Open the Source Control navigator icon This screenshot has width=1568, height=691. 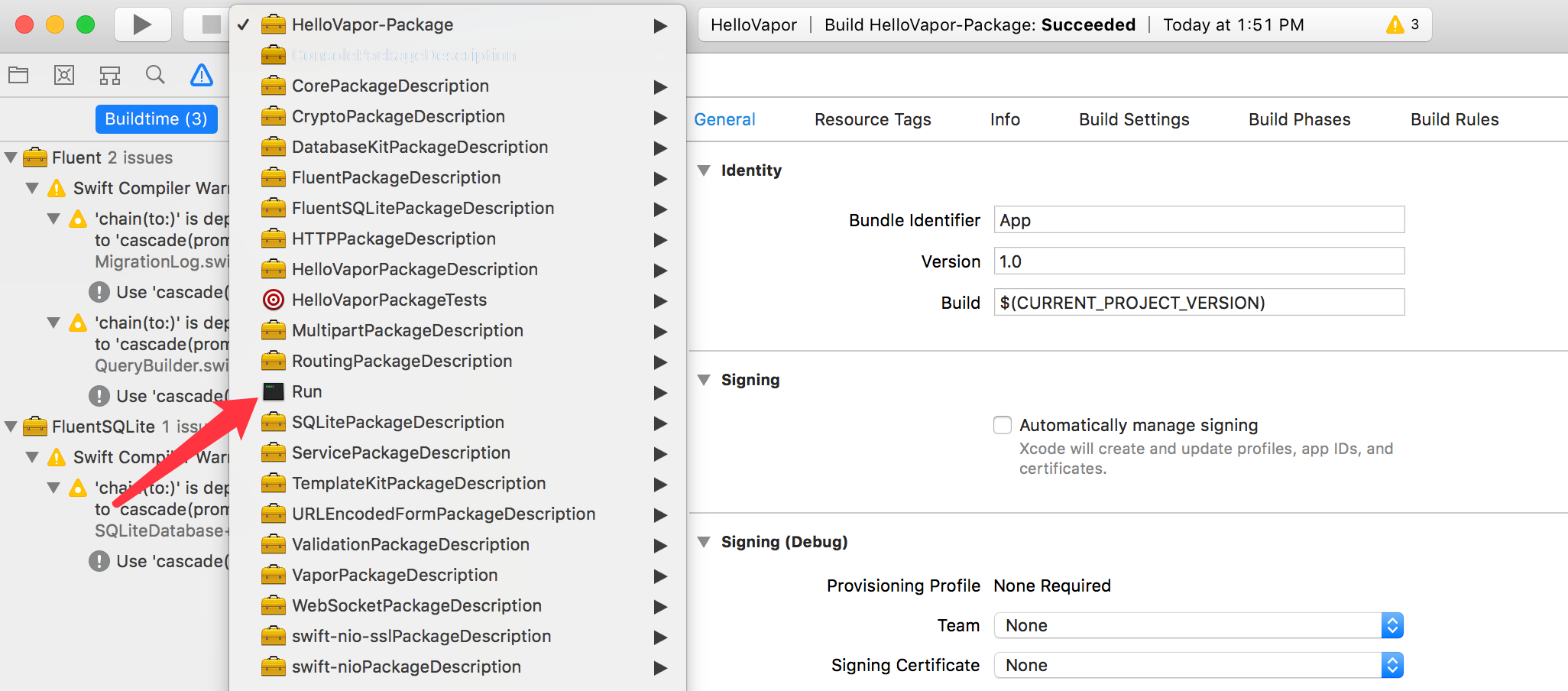[64, 75]
